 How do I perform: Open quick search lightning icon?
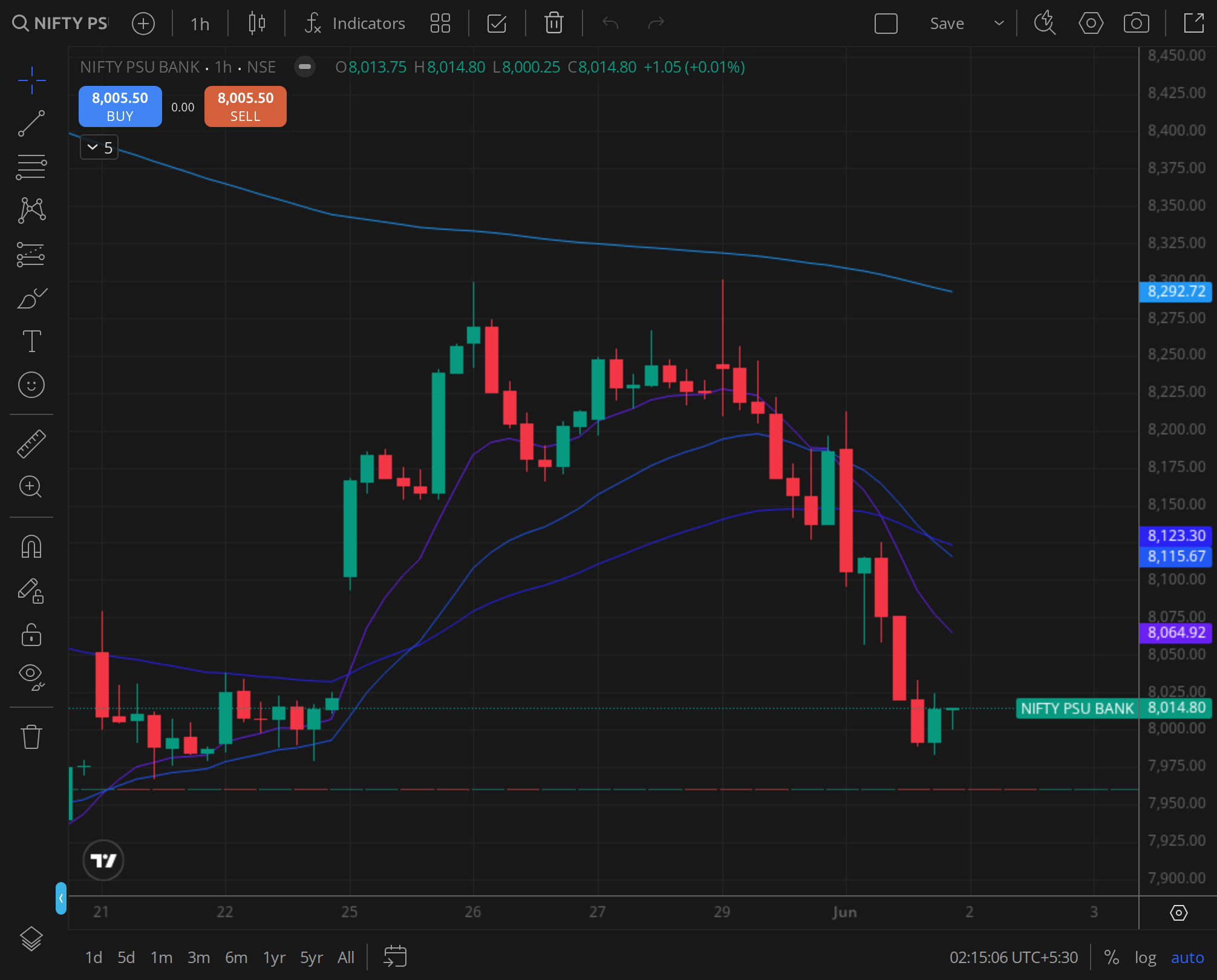point(1045,24)
